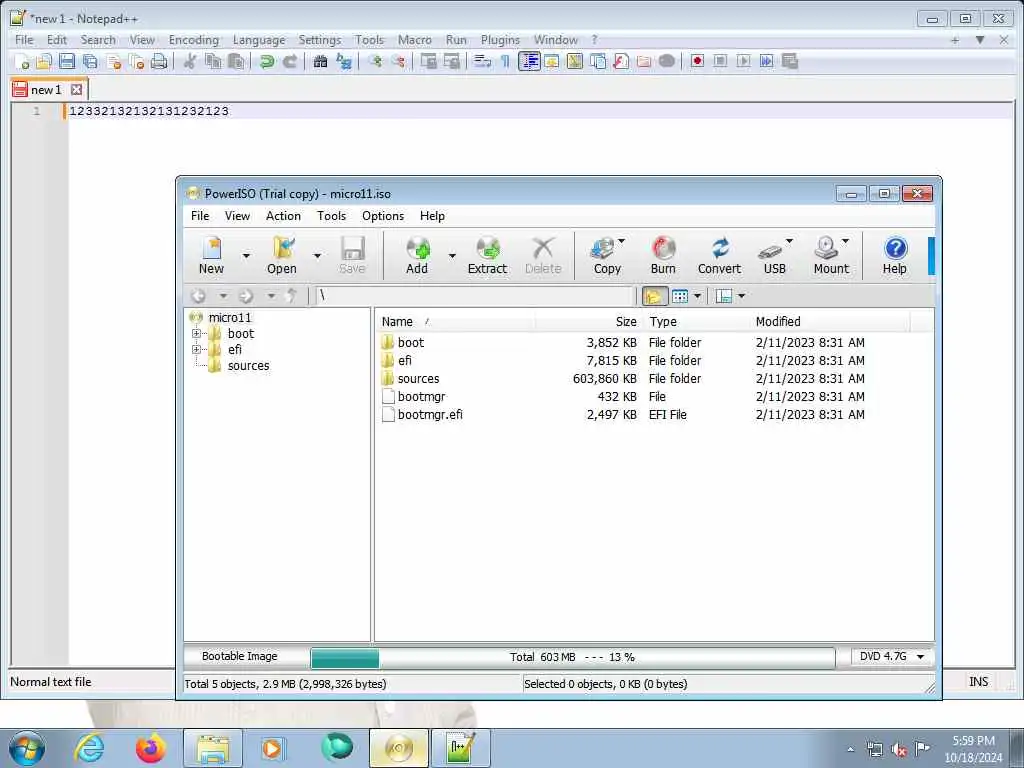This screenshot has width=1024, height=768.
Task: Open the Mount button dropdown arrow
Action: tap(846, 241)
